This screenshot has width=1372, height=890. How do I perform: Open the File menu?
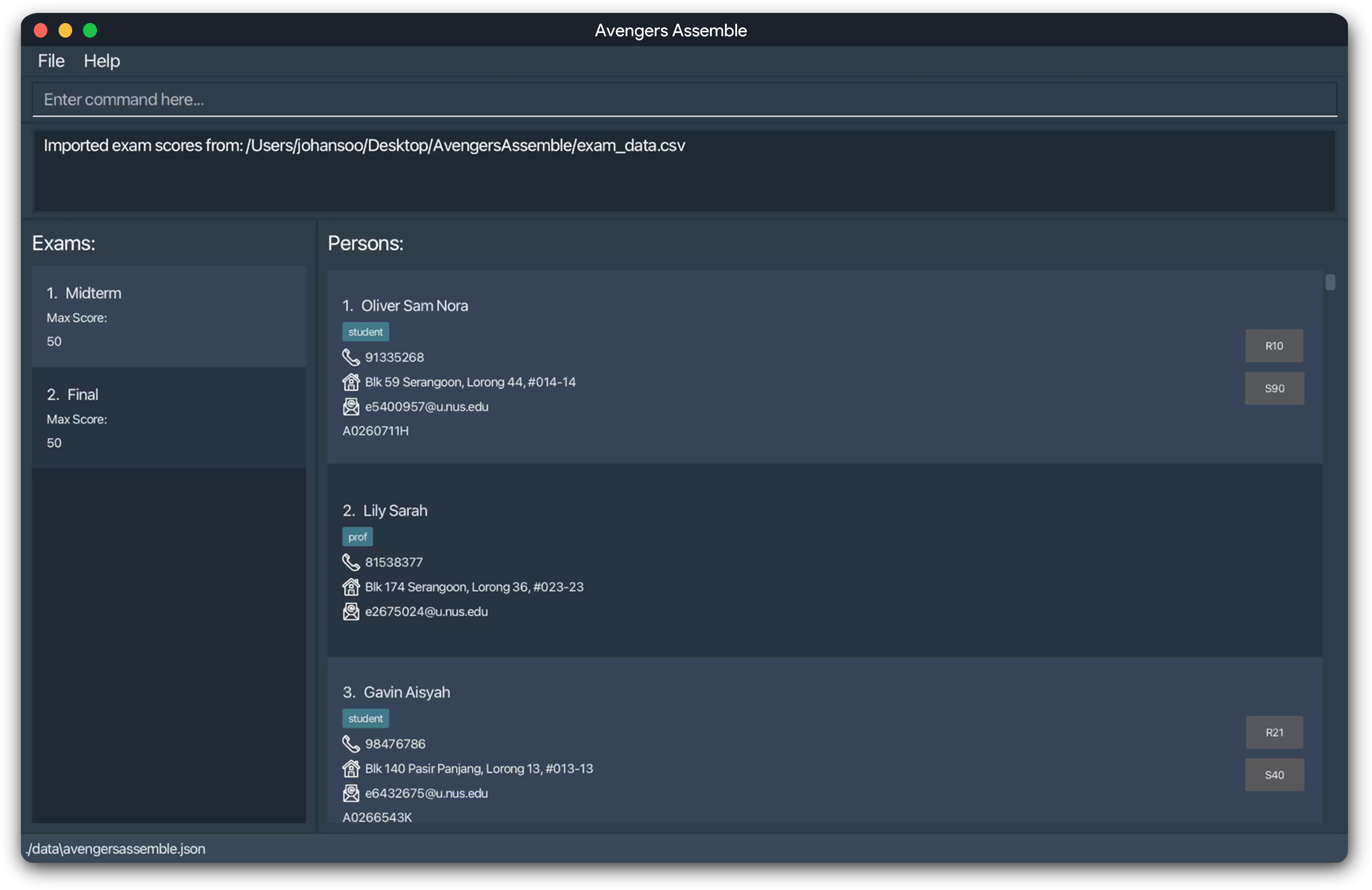pos(51,61)
